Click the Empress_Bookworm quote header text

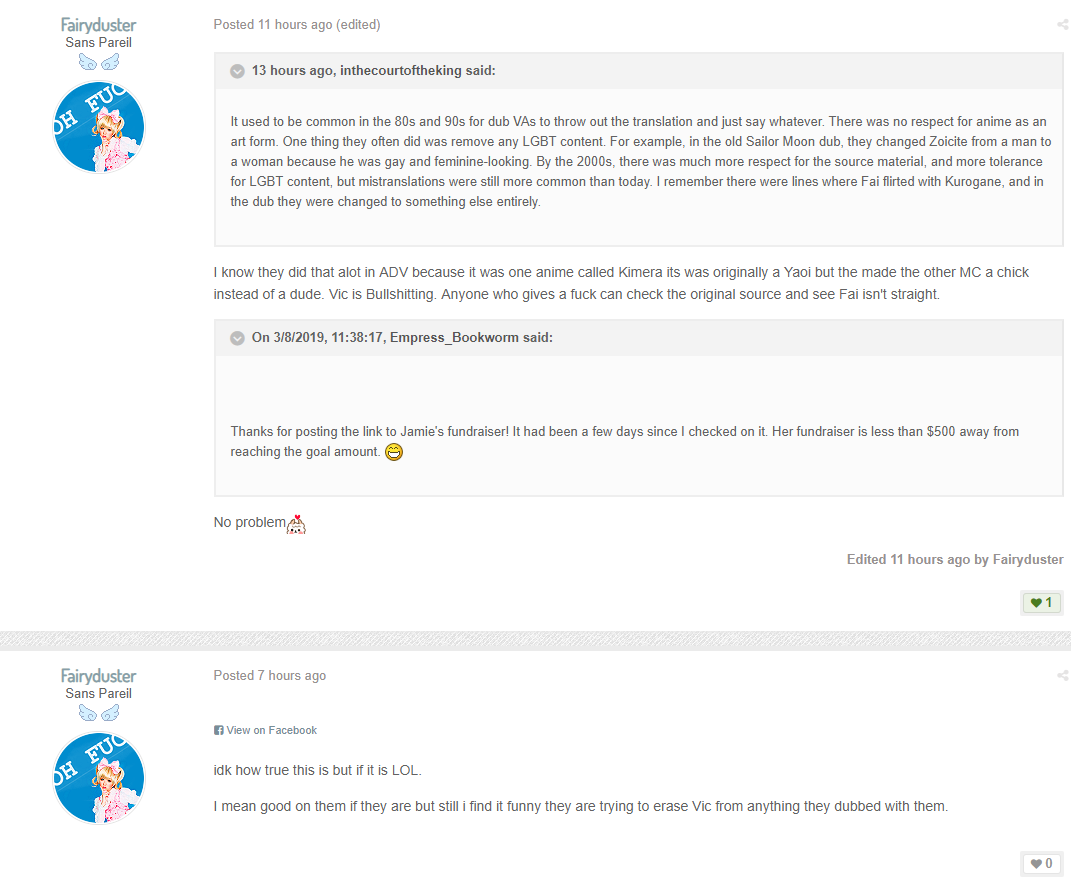[x=402, y=337]
